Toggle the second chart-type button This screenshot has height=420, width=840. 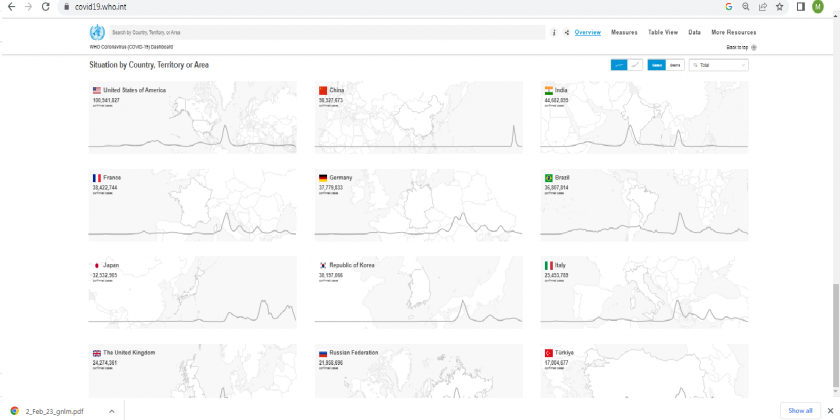click(x=635, y=65)
